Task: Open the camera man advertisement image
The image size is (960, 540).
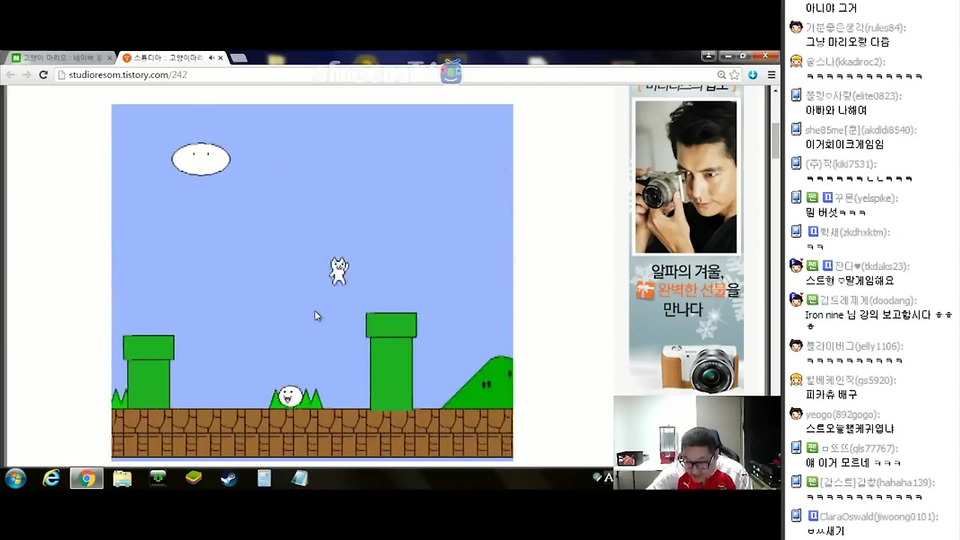Action: [x=686, y=177]
